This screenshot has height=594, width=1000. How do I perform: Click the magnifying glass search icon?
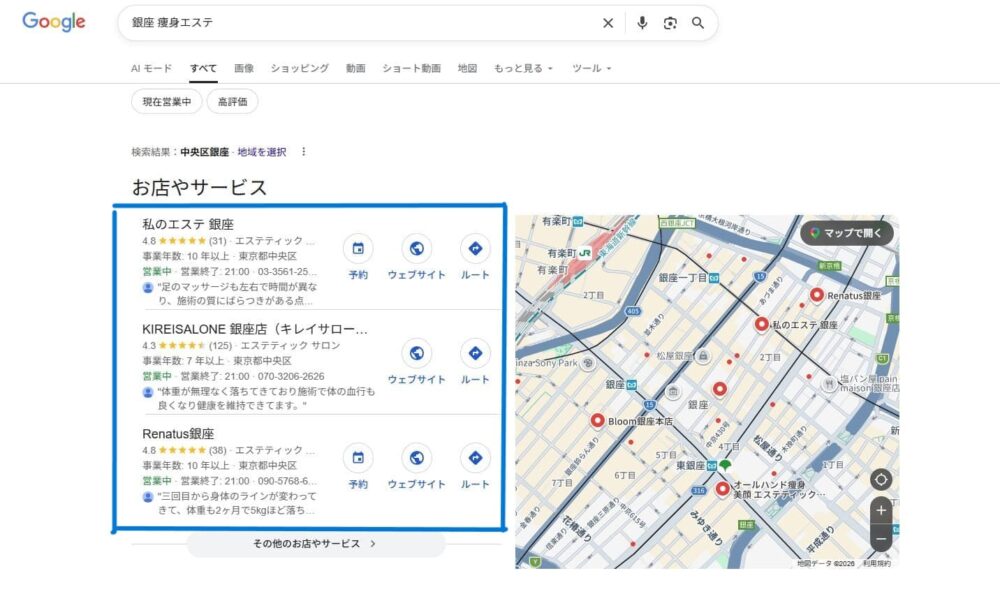click(698, 23)
